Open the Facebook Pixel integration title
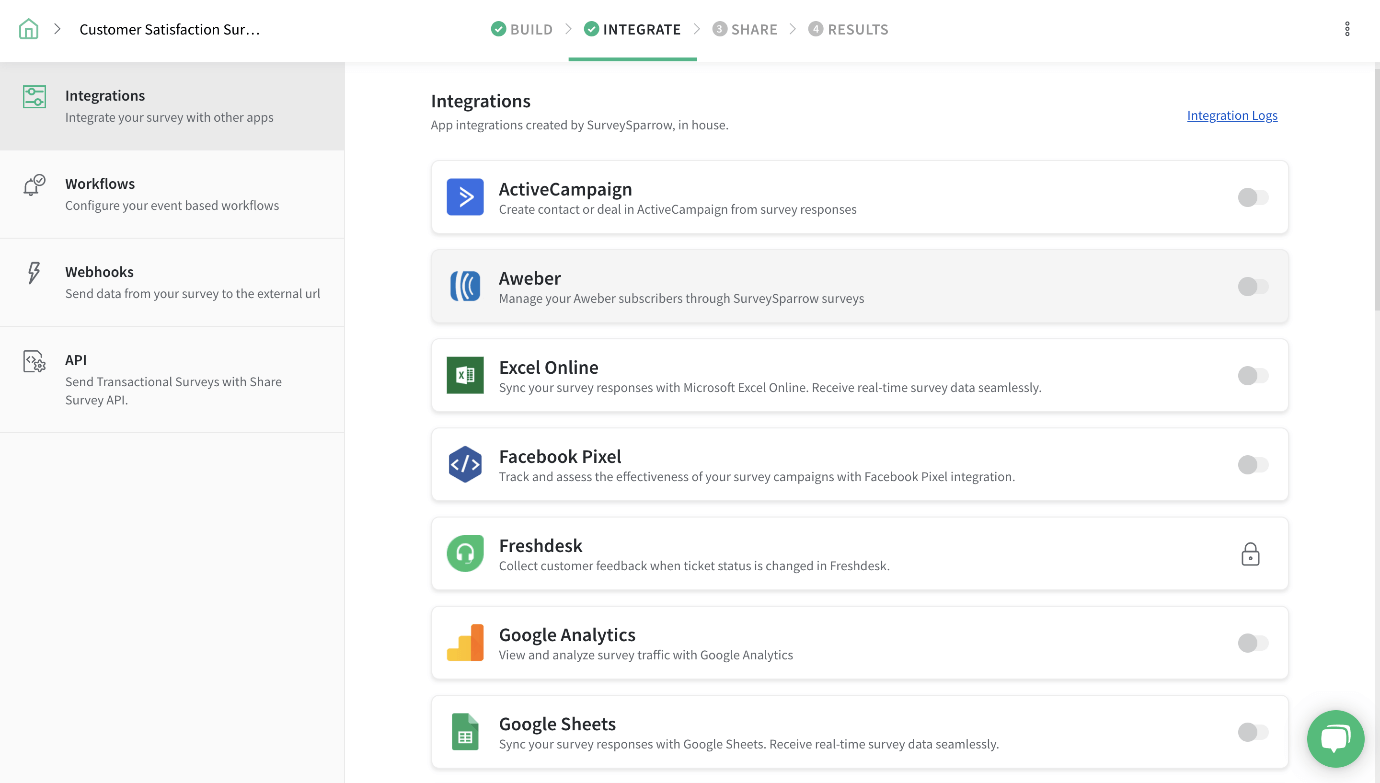 (560, 456)
